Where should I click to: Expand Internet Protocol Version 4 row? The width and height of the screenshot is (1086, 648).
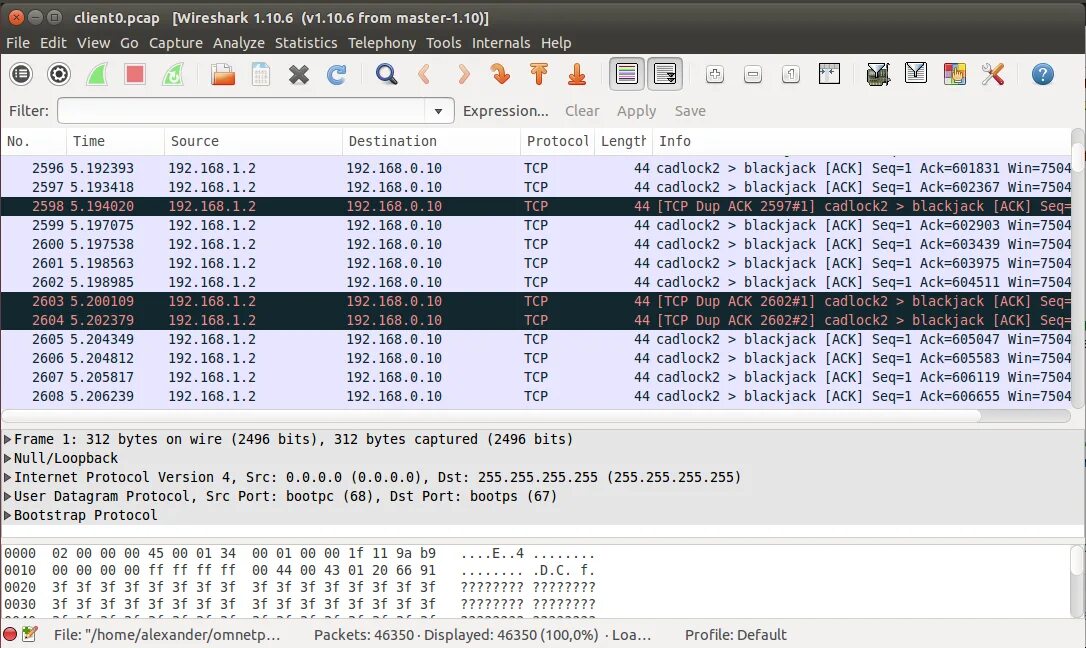click(x=8, y=477)
